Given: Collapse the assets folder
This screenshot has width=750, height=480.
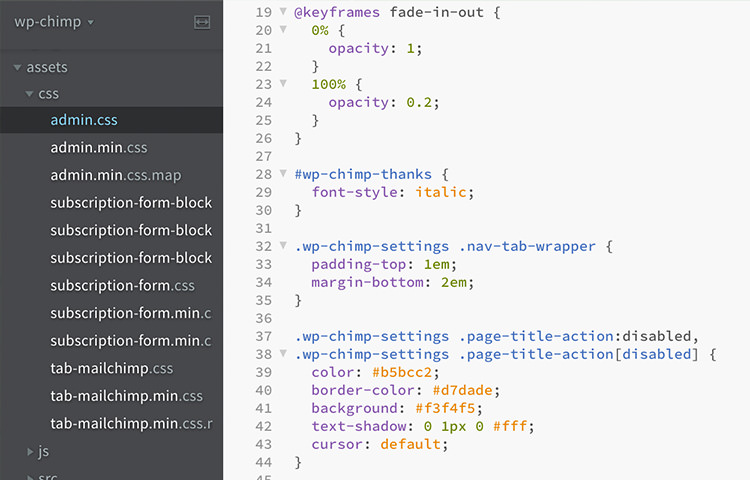Looking at the screenshot, I should click(18, 68).
